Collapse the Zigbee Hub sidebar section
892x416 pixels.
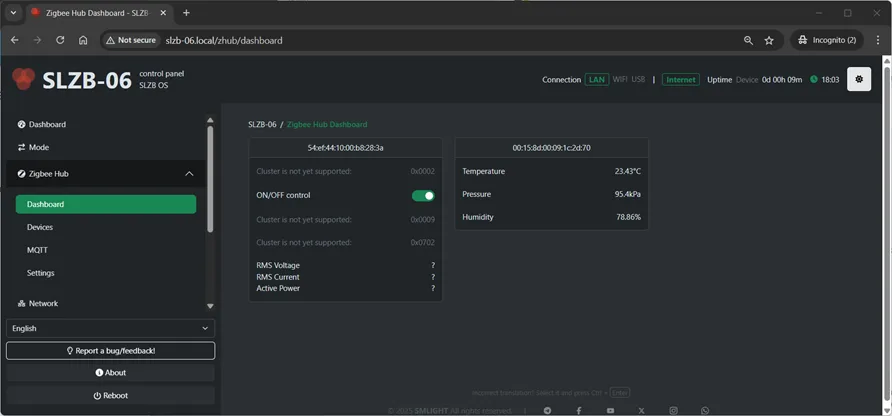tap(188, 174)
